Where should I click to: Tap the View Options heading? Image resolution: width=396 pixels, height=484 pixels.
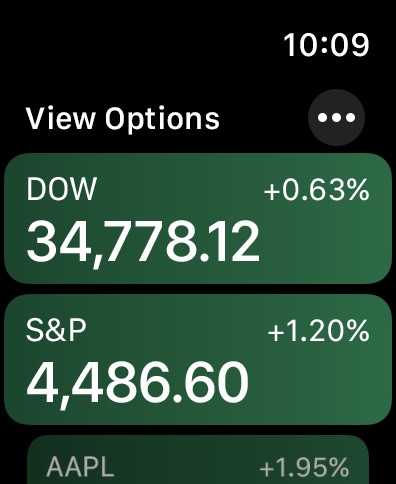123,118
